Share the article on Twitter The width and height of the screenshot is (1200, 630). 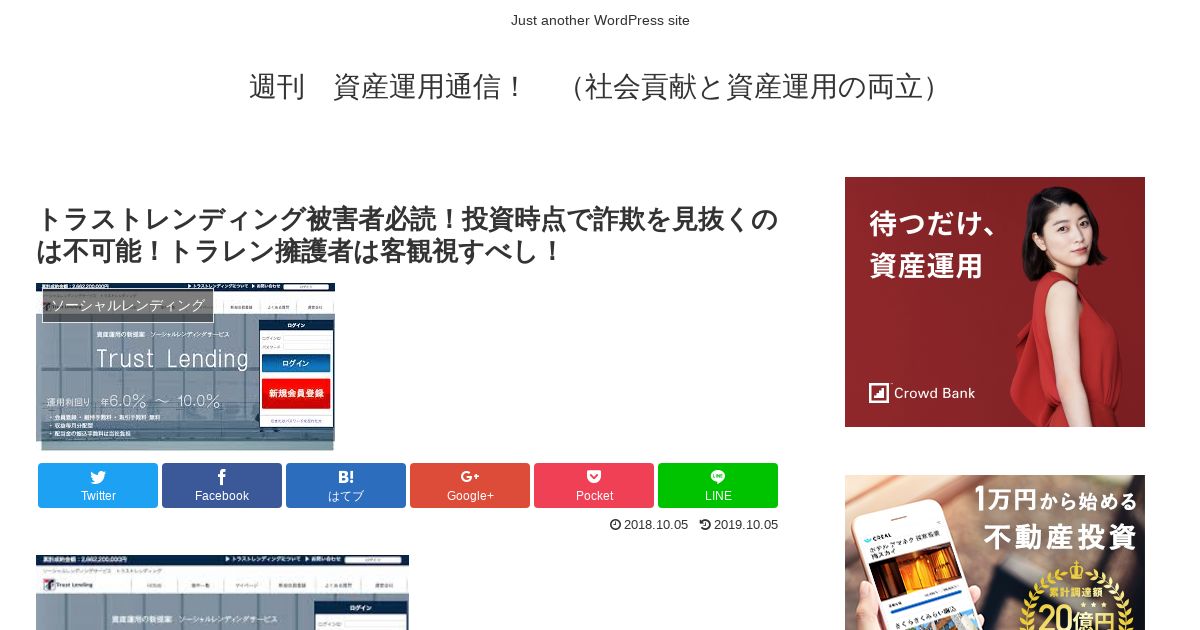point(98,485)
